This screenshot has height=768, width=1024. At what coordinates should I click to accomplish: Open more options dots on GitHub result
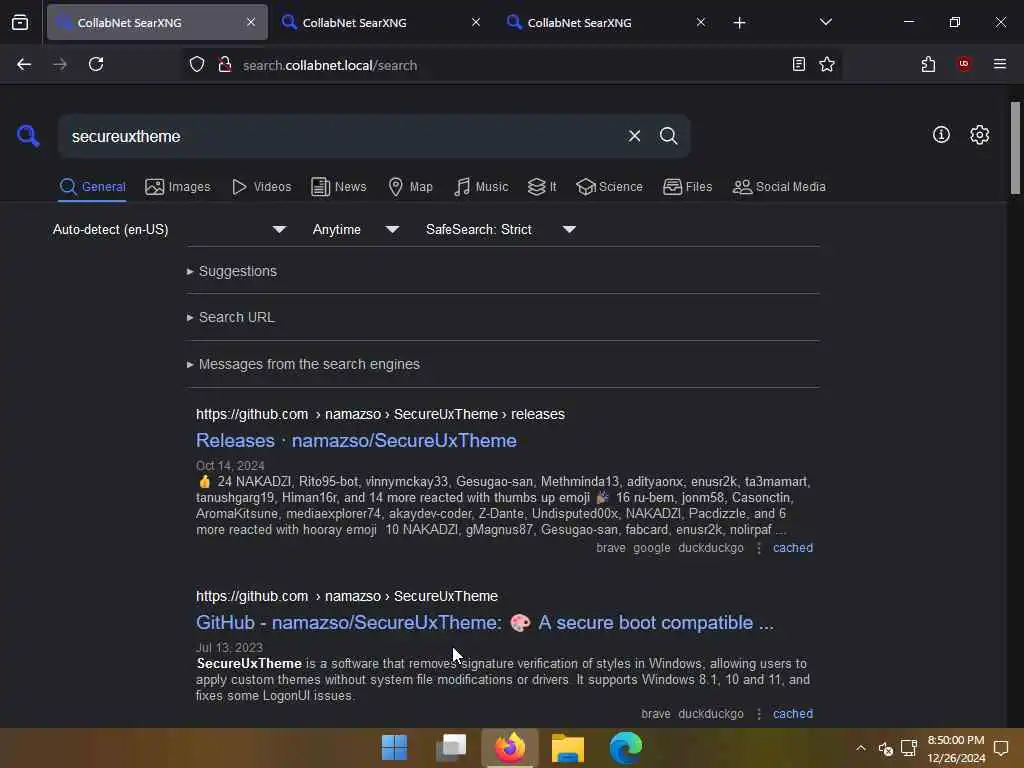(x=758, y=714)
